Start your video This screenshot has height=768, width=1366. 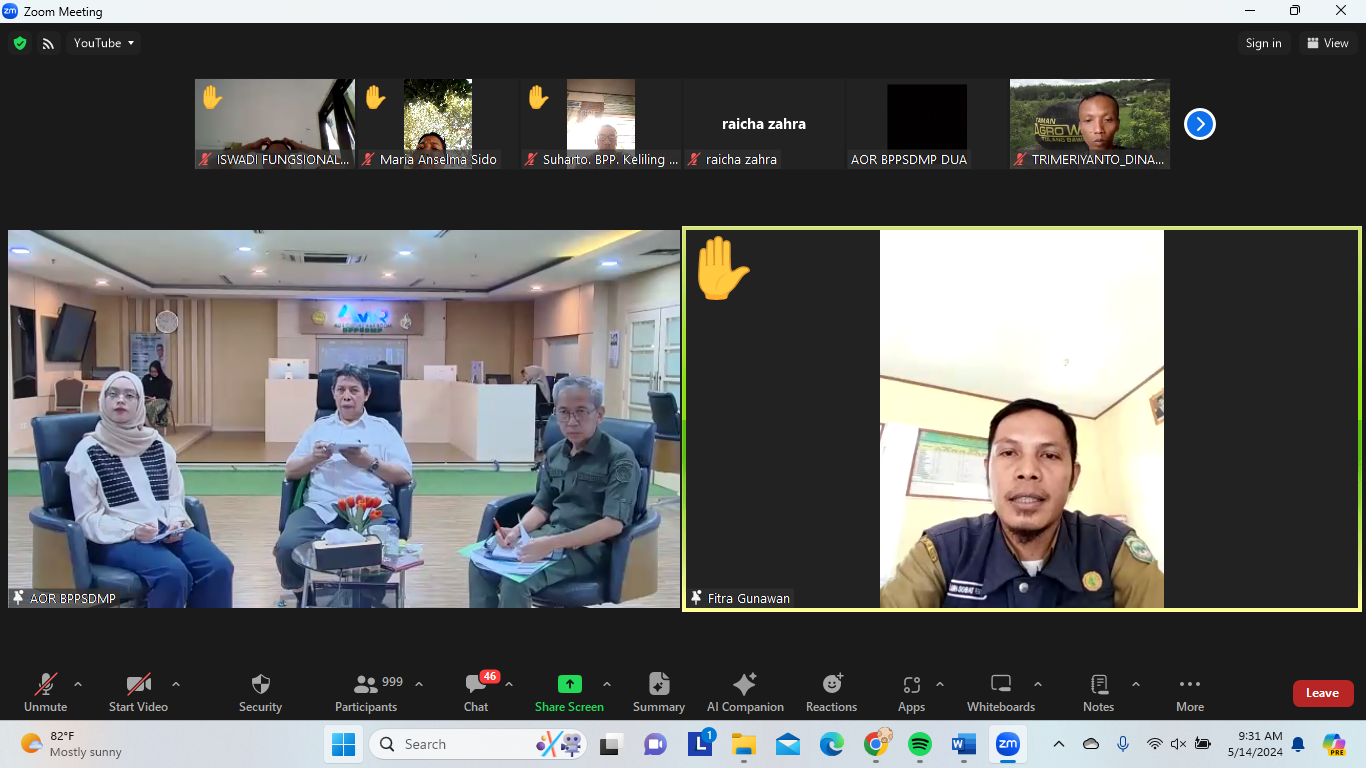137,690
